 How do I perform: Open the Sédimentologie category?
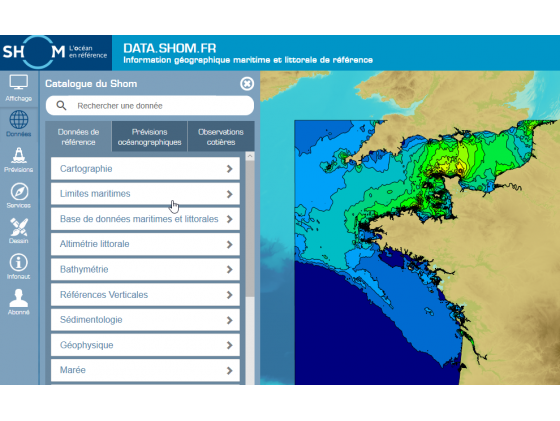pyautogui.click(x=145, y=320)
